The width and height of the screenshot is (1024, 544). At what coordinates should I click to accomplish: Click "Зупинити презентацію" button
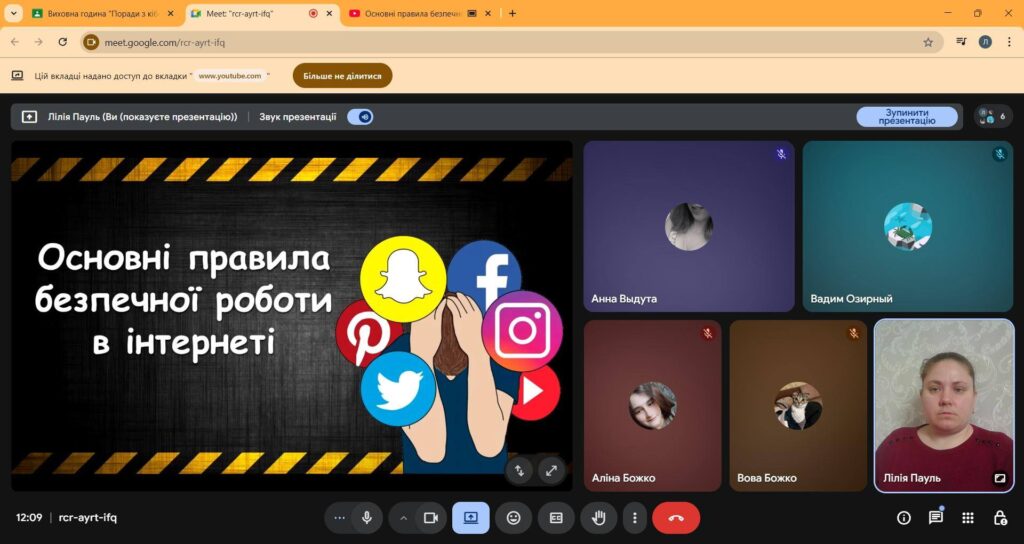click(x=906, y=117)
